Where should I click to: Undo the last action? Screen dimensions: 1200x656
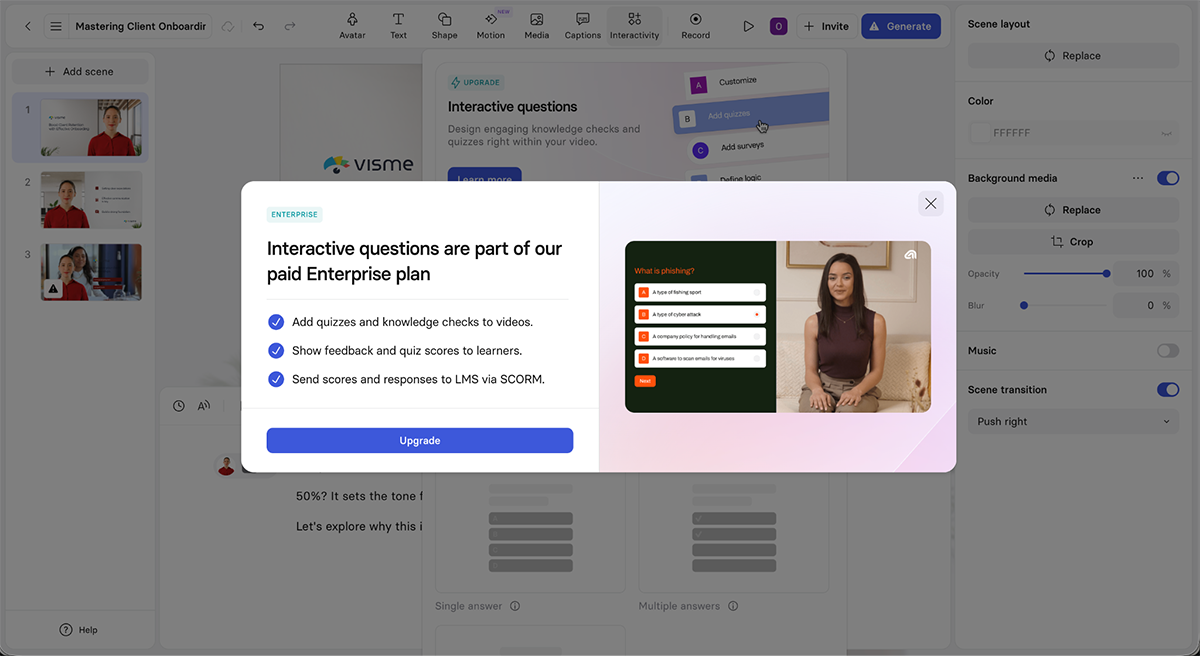(x=259, y=26)
